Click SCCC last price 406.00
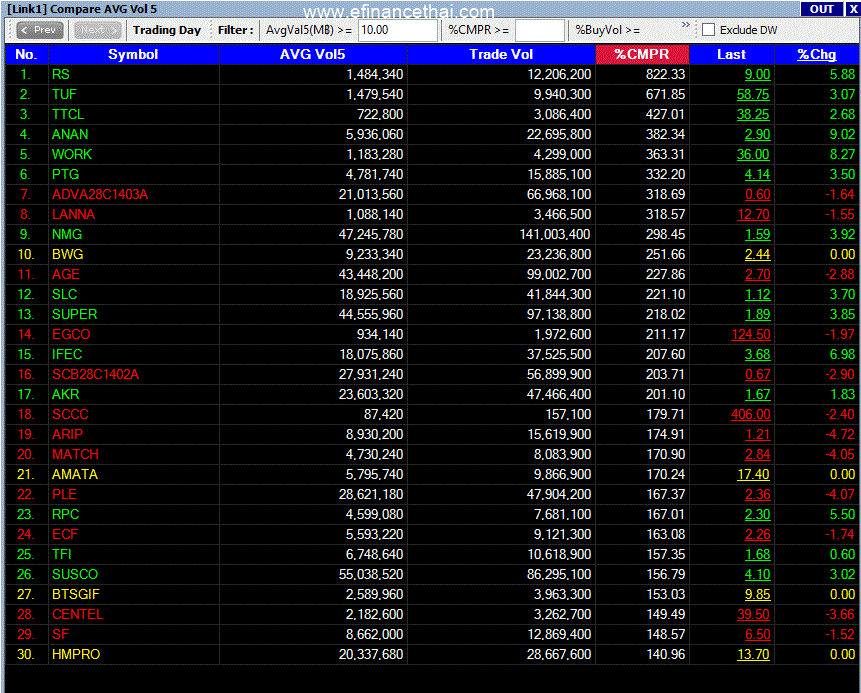The width and height of the screenshot is (861, 693). point(751,414)
